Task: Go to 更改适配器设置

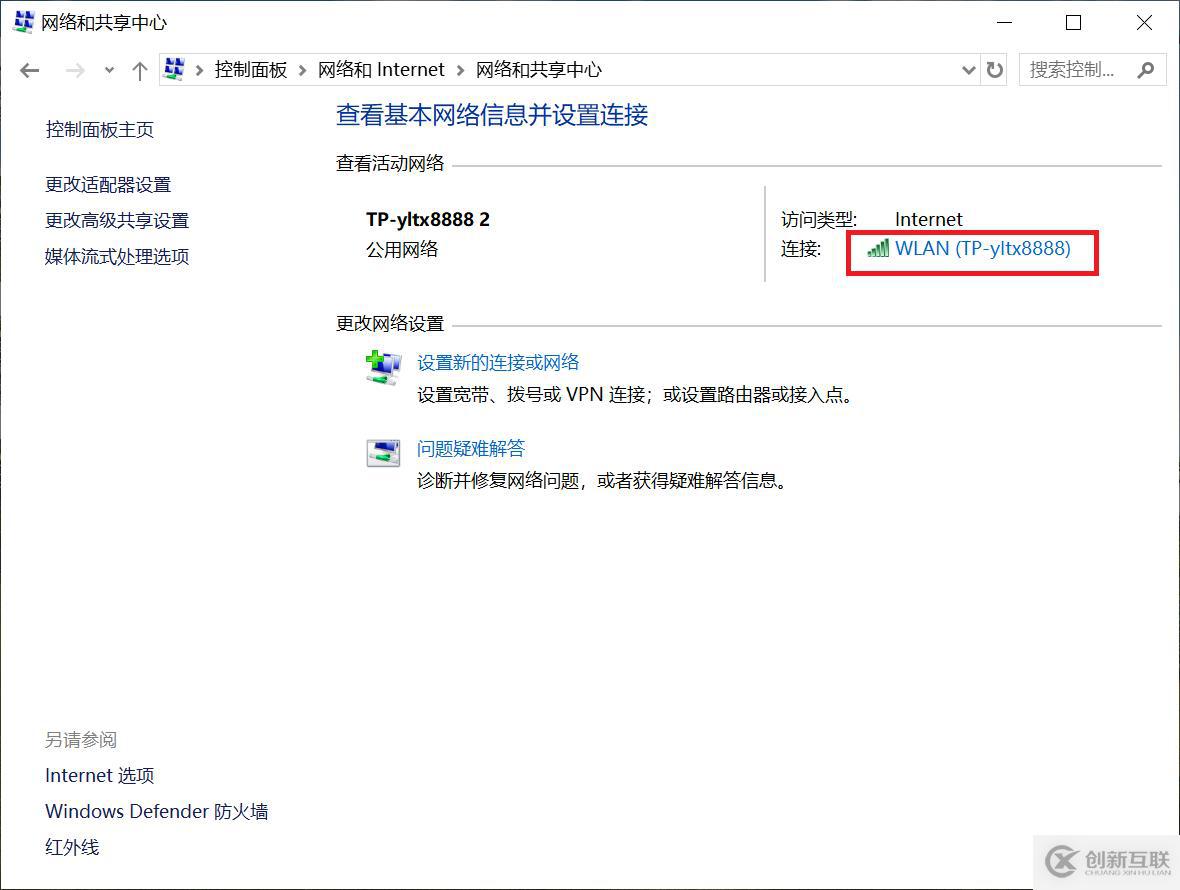Action: tap(108, 185)
